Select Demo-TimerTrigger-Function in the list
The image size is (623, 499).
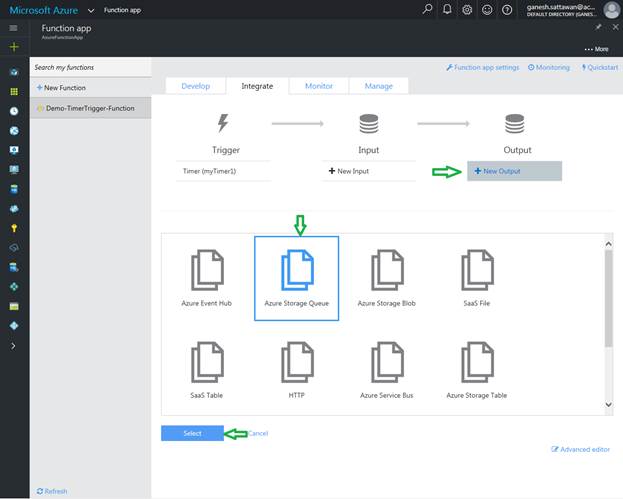point(90,107)
